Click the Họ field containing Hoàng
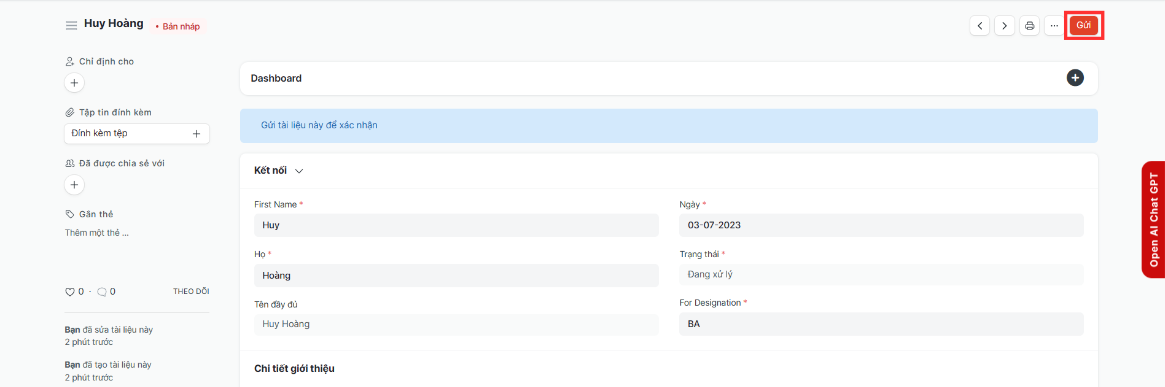1165x387 pixels. [456, 275]
